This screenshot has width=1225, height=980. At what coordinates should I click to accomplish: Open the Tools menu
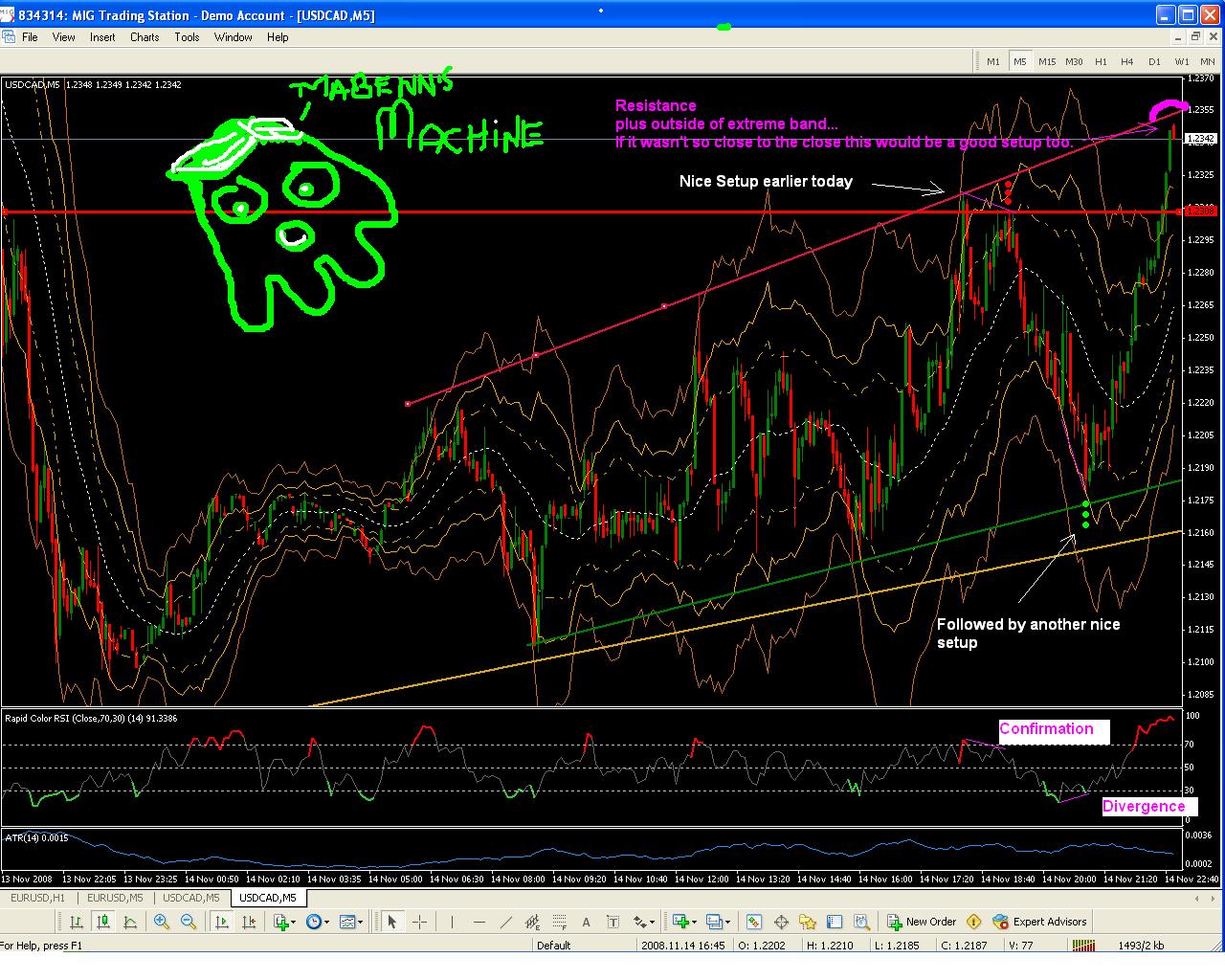click(187, 37)
